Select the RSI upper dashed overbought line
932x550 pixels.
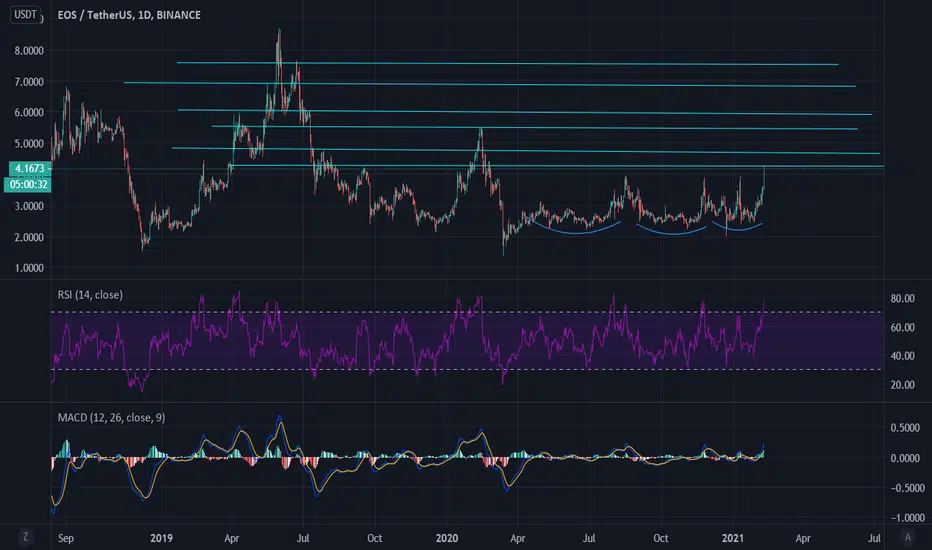pos(467,312)
